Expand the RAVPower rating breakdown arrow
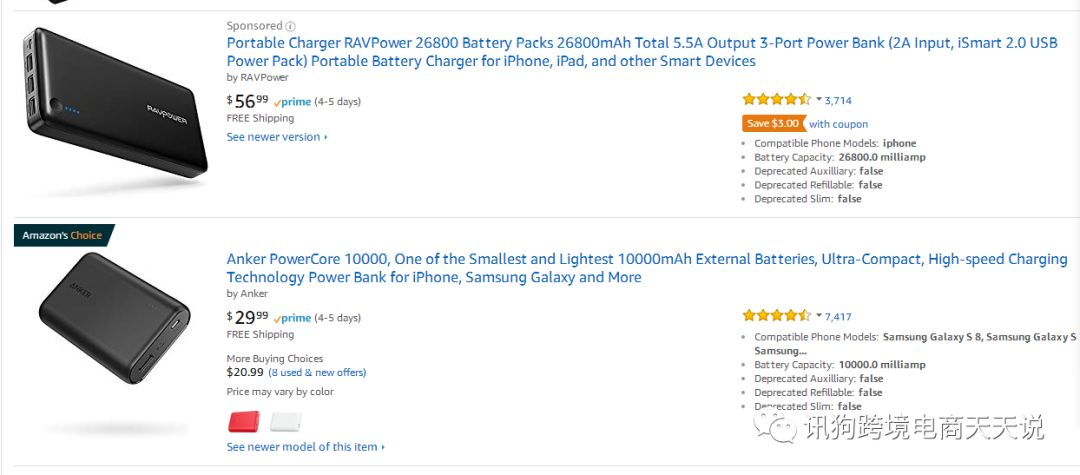 coord(819,99)
